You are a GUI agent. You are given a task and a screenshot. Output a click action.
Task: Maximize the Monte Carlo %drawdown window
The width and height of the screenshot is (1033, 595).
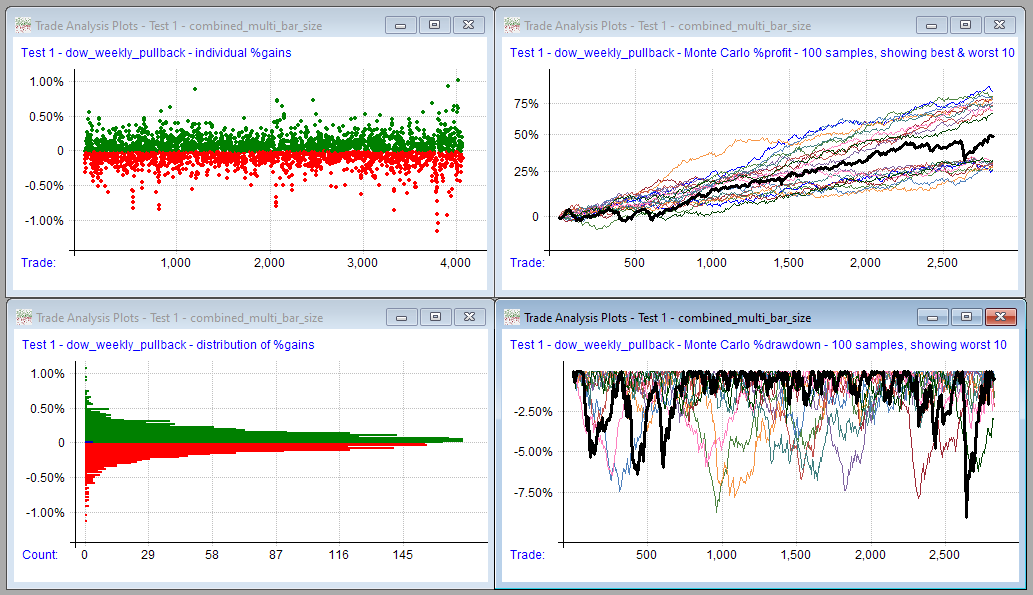click(965, 317)
